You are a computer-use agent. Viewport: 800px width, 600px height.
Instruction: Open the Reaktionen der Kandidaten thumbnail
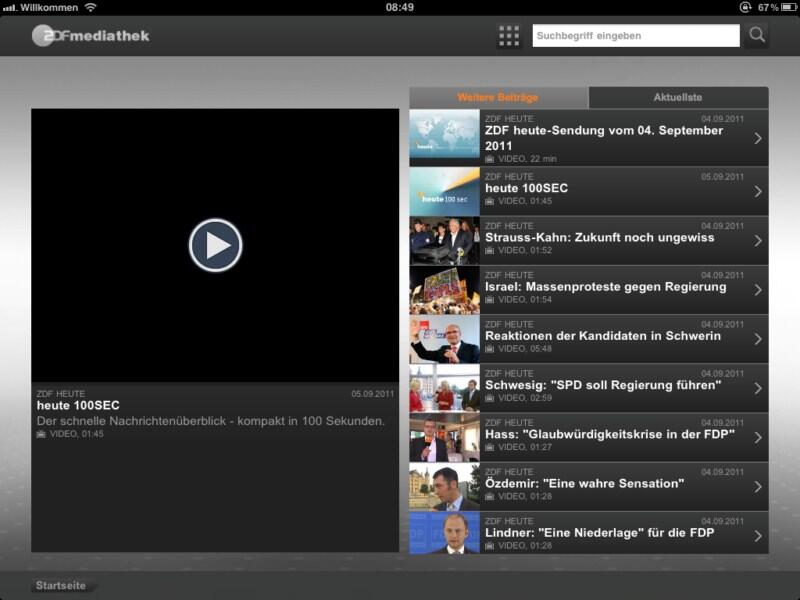(444, 339)
